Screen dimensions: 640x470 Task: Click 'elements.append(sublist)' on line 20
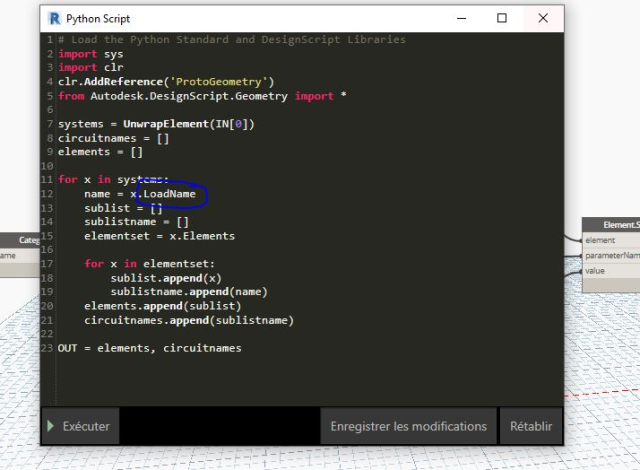163,306
